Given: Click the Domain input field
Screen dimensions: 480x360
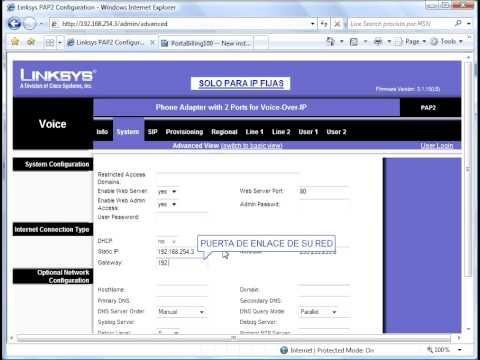Looking at the screenshot, I should coord(324,290).
